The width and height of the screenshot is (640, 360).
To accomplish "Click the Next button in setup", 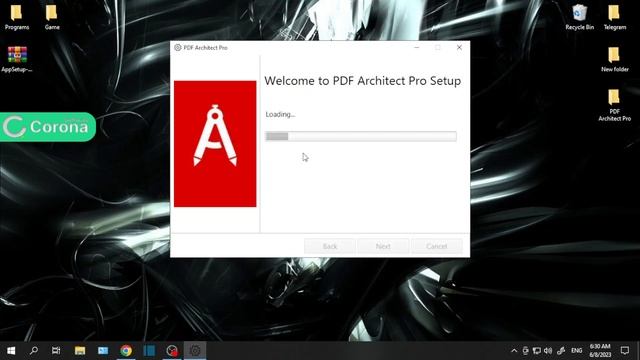I will point(383,246).
